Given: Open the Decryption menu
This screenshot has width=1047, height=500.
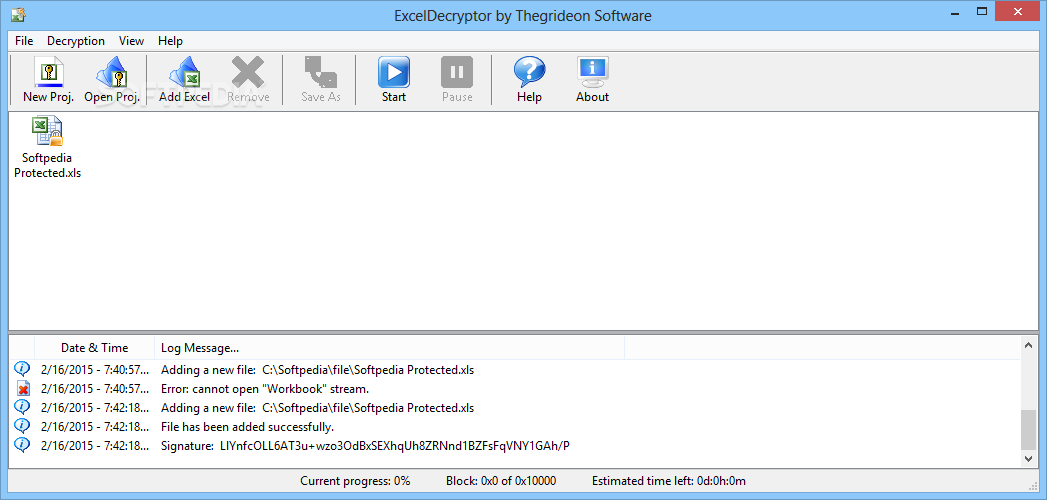Looking at the screenshot, I should point(76,41).
